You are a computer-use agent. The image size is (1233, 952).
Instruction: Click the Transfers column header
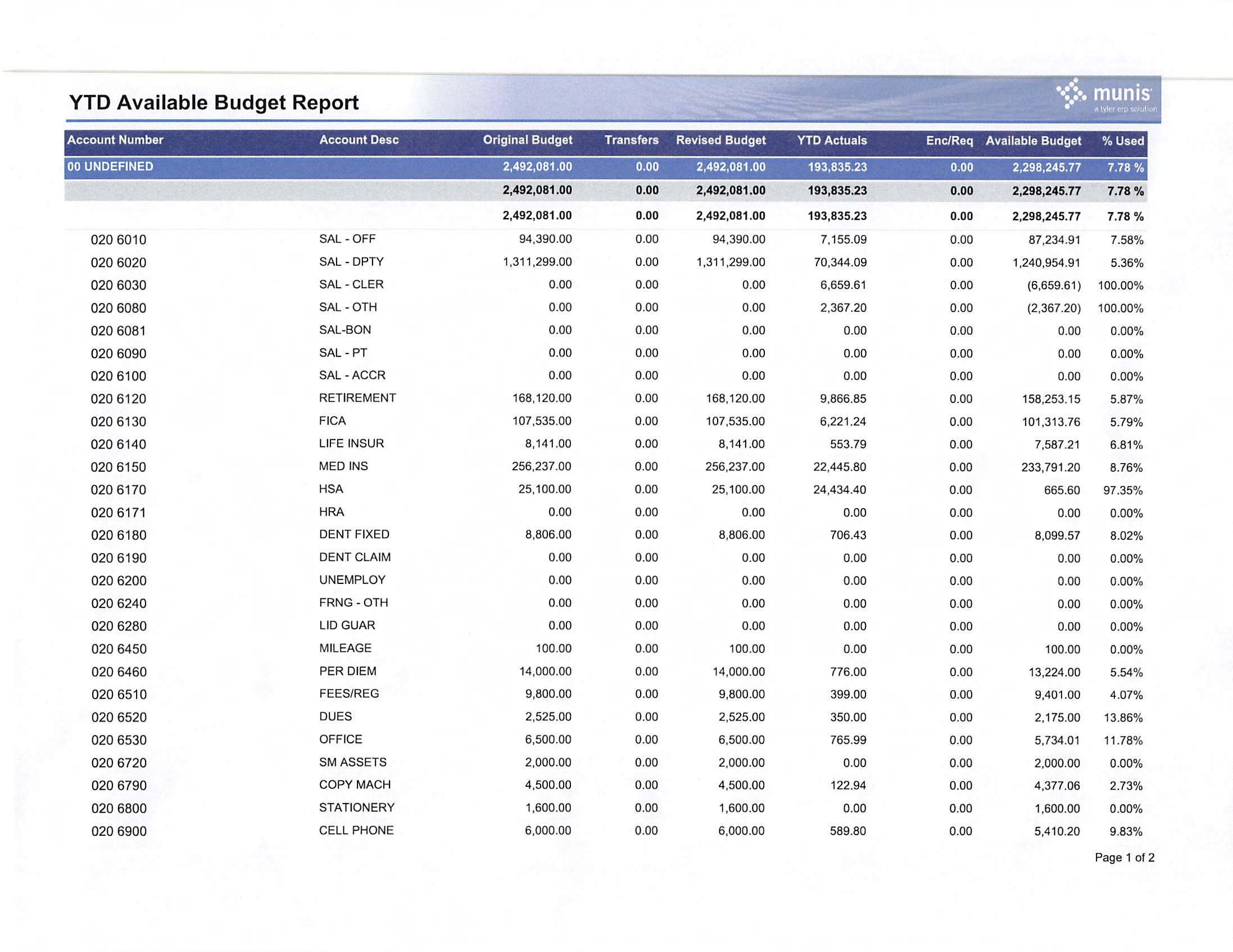(x=631, y=140)
